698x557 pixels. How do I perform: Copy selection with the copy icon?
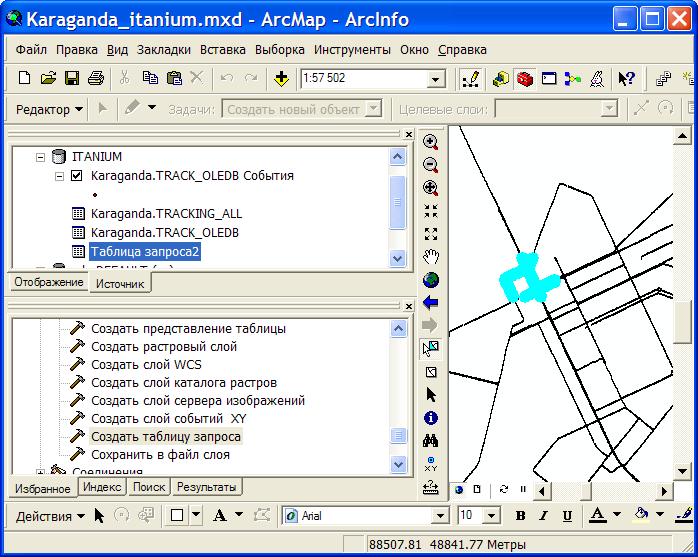(x=150, y=79)
